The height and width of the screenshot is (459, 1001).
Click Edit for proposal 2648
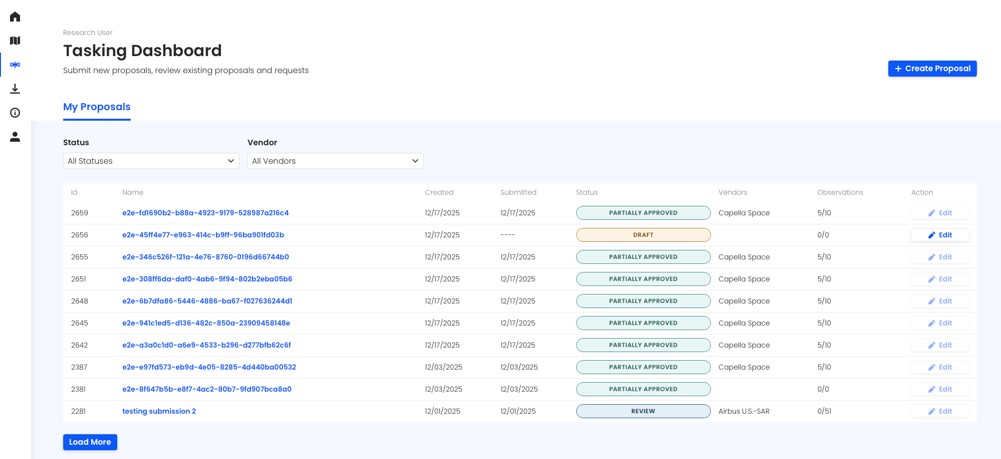point(940,301)
